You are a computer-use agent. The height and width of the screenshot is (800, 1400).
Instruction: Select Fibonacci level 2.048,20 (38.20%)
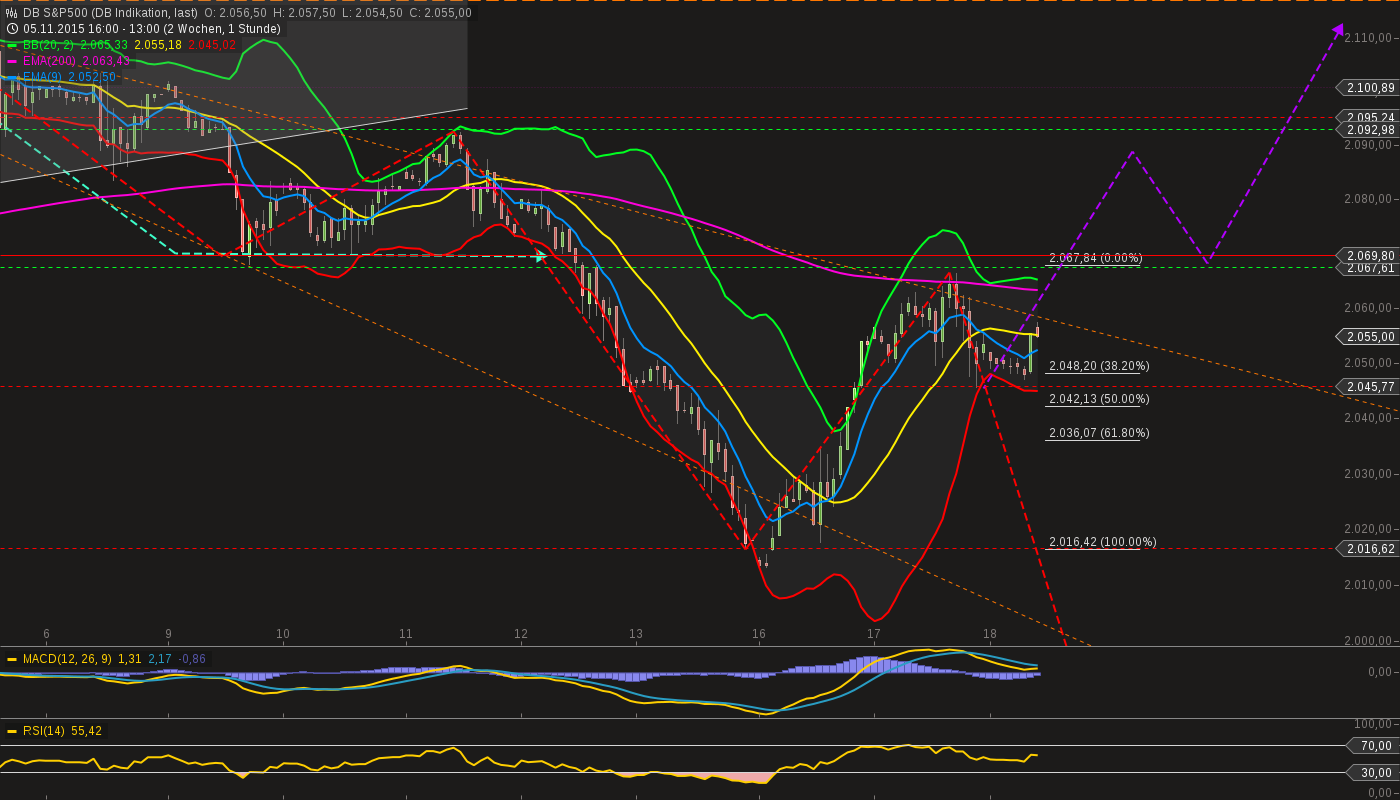[1099, 366]
